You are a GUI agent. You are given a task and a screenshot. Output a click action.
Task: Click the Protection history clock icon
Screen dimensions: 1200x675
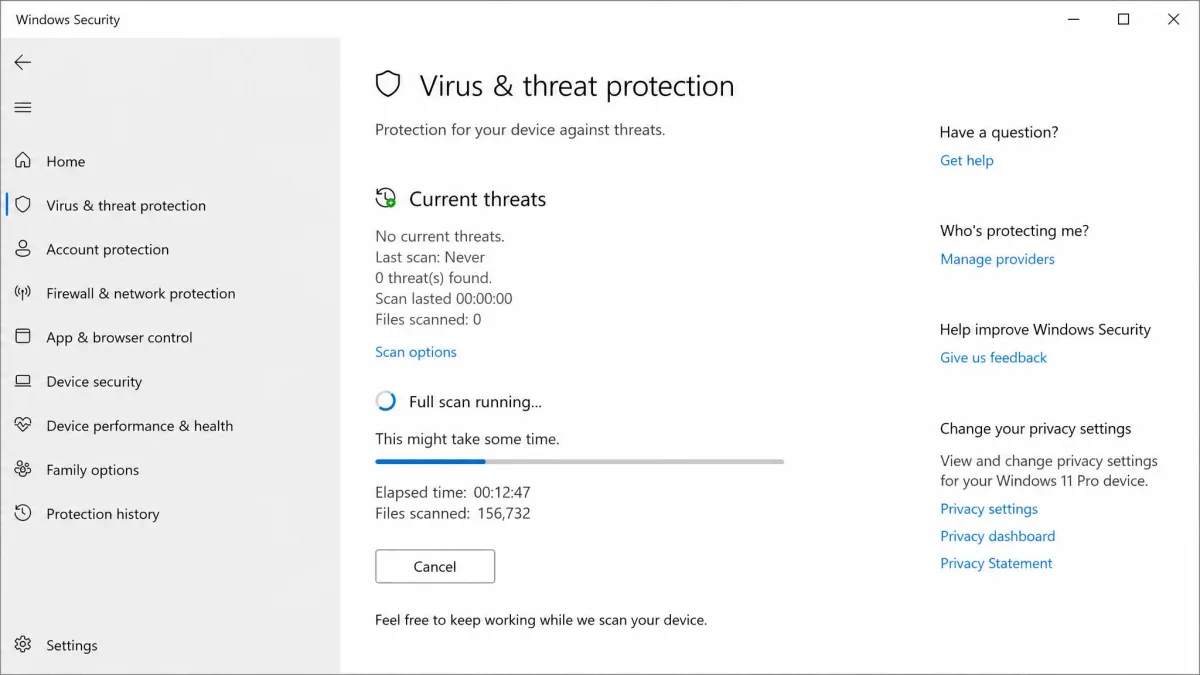pos(23,513)
